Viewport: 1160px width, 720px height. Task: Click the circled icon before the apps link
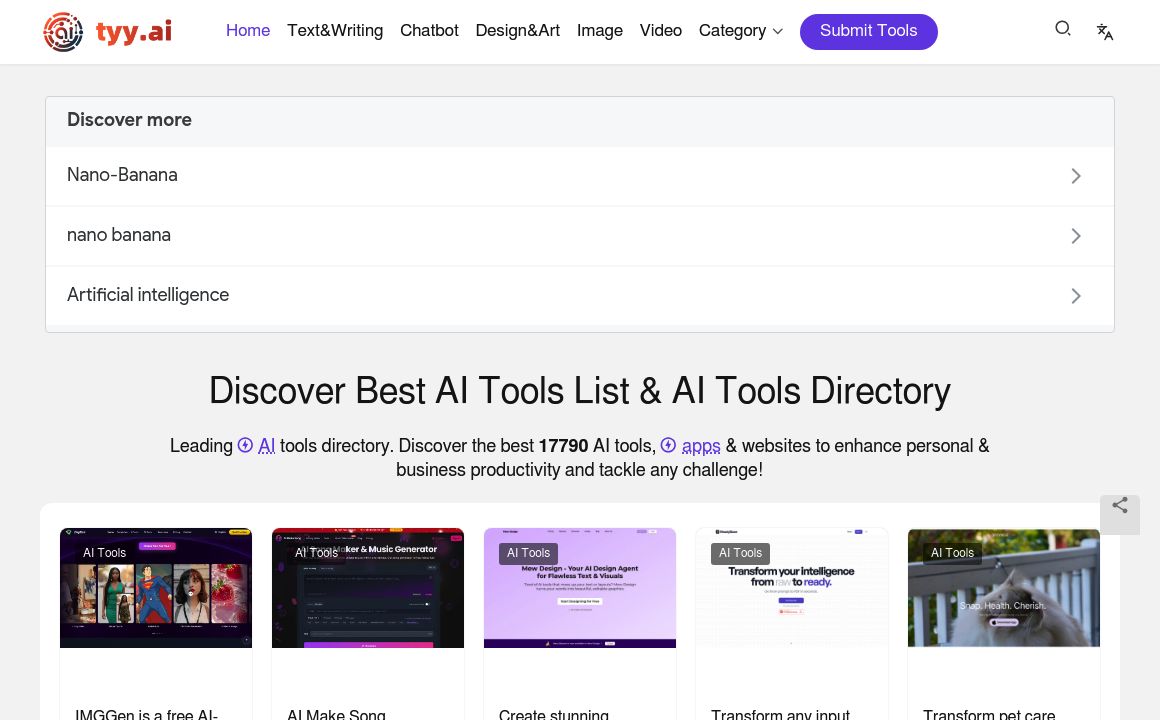click(669, 446)
